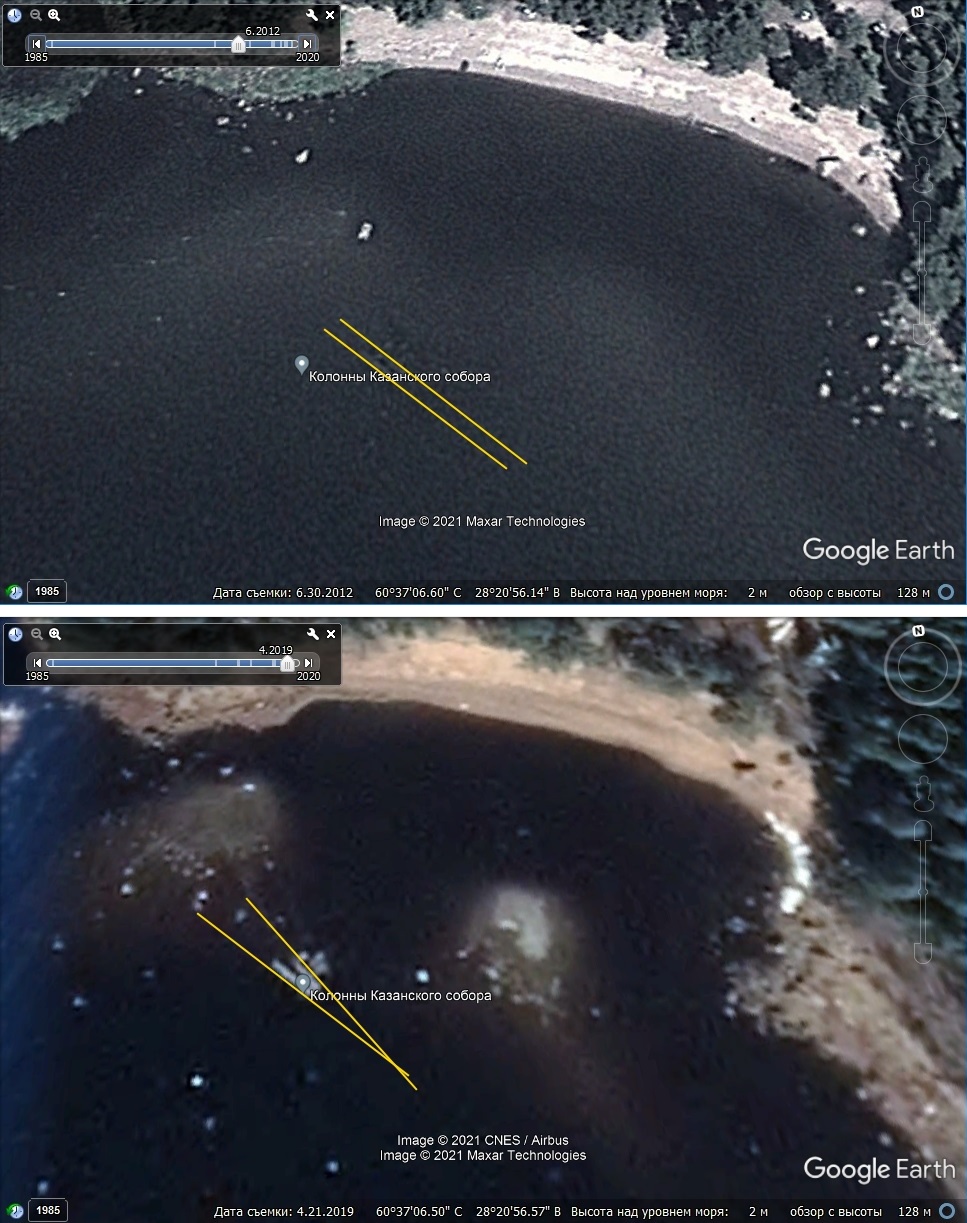Click the 2020 end label in 2012 slider
This screenshot has width=967, height=1223.
(x=307, y=58)
